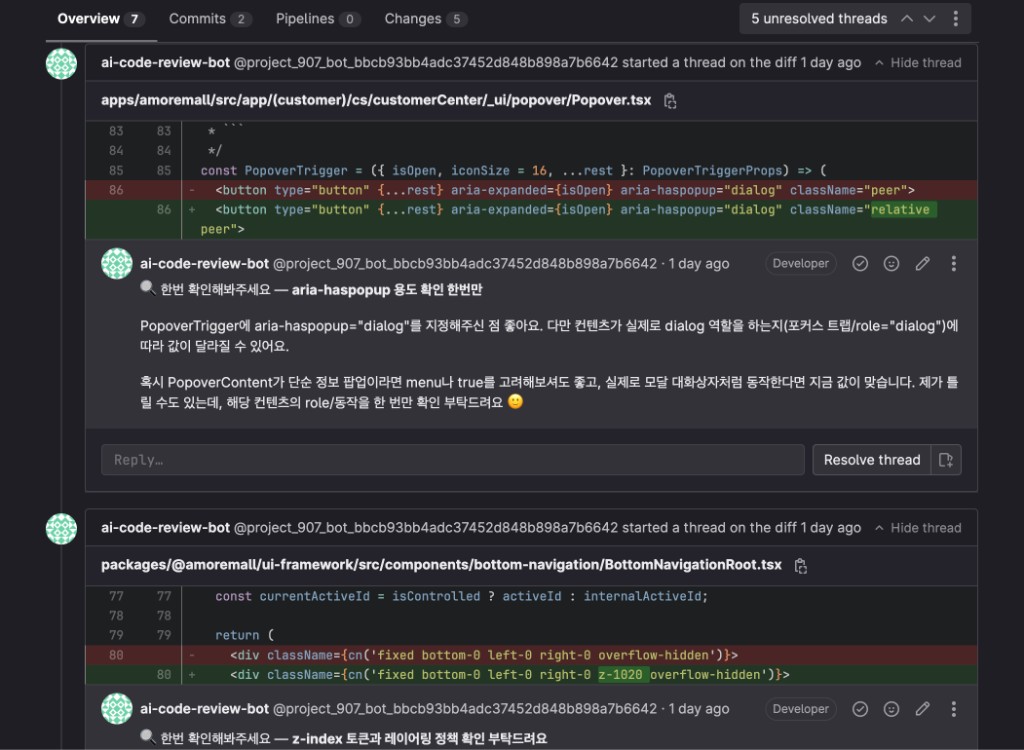Switch to the Commits tab
Image resolution: width=1024 pixels, height=750 pixels.
click(x=209, y=19)
